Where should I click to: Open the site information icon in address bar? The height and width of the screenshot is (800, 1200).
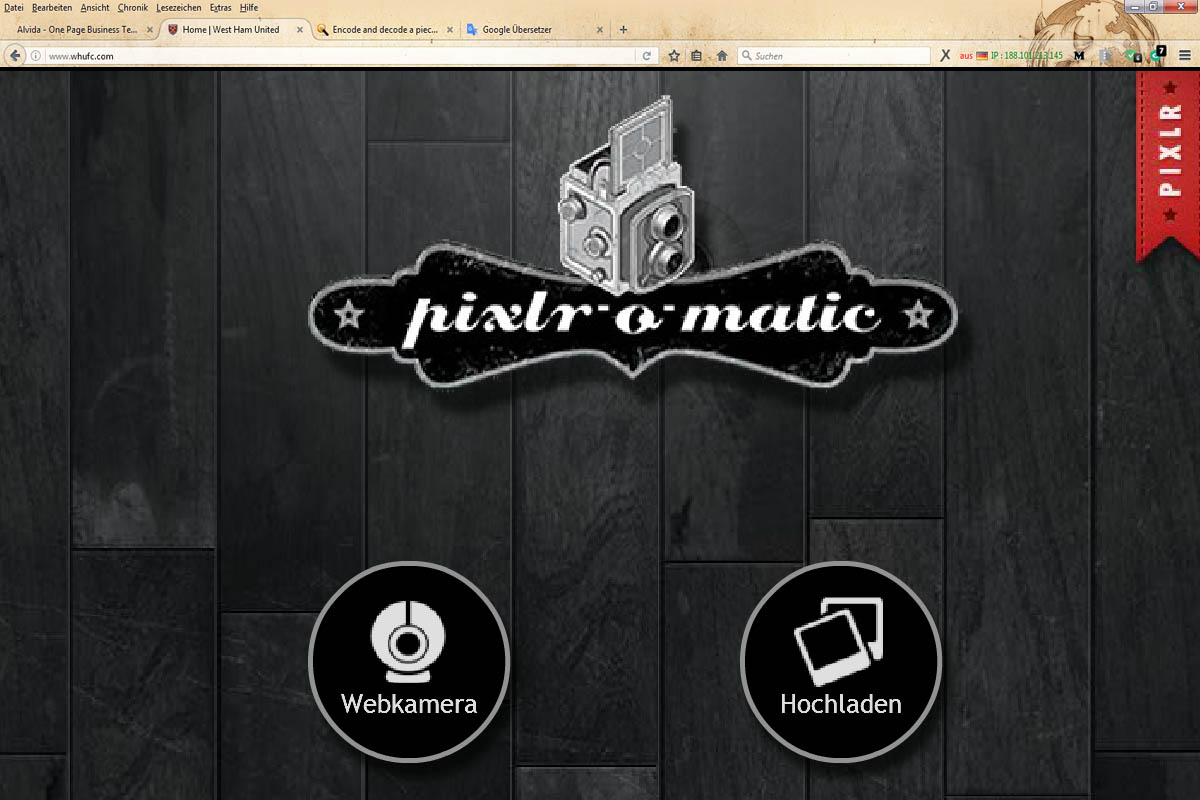click(x=36, y=56)
